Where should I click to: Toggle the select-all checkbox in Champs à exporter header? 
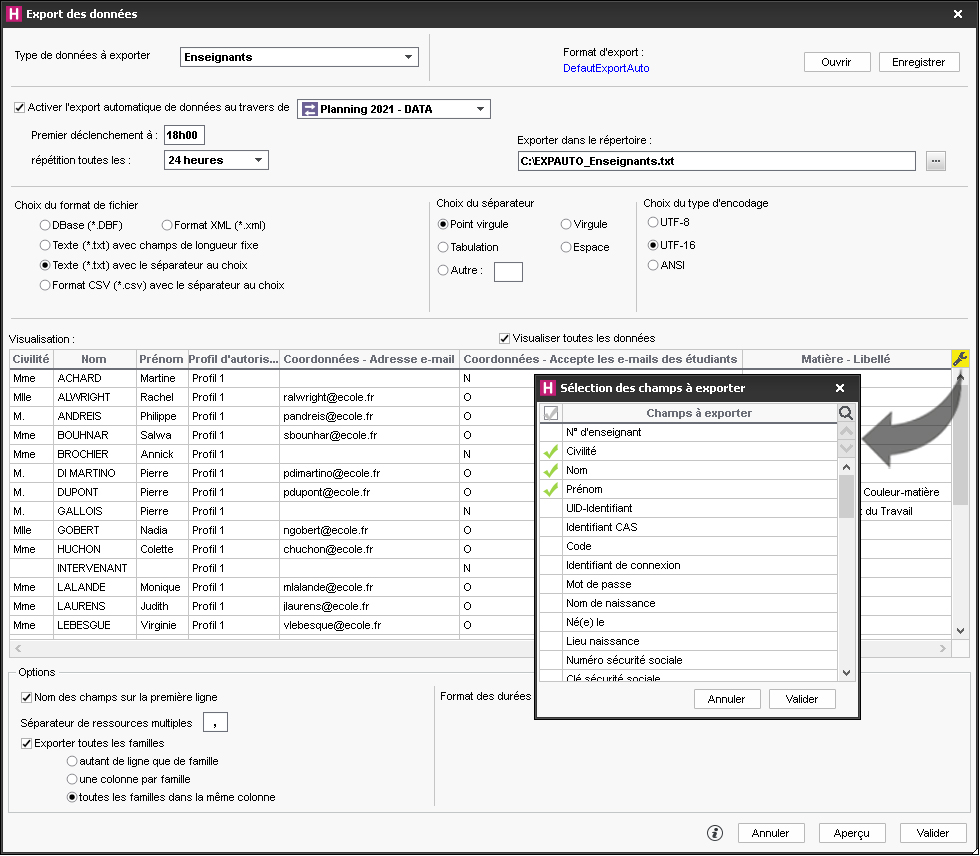551,413
